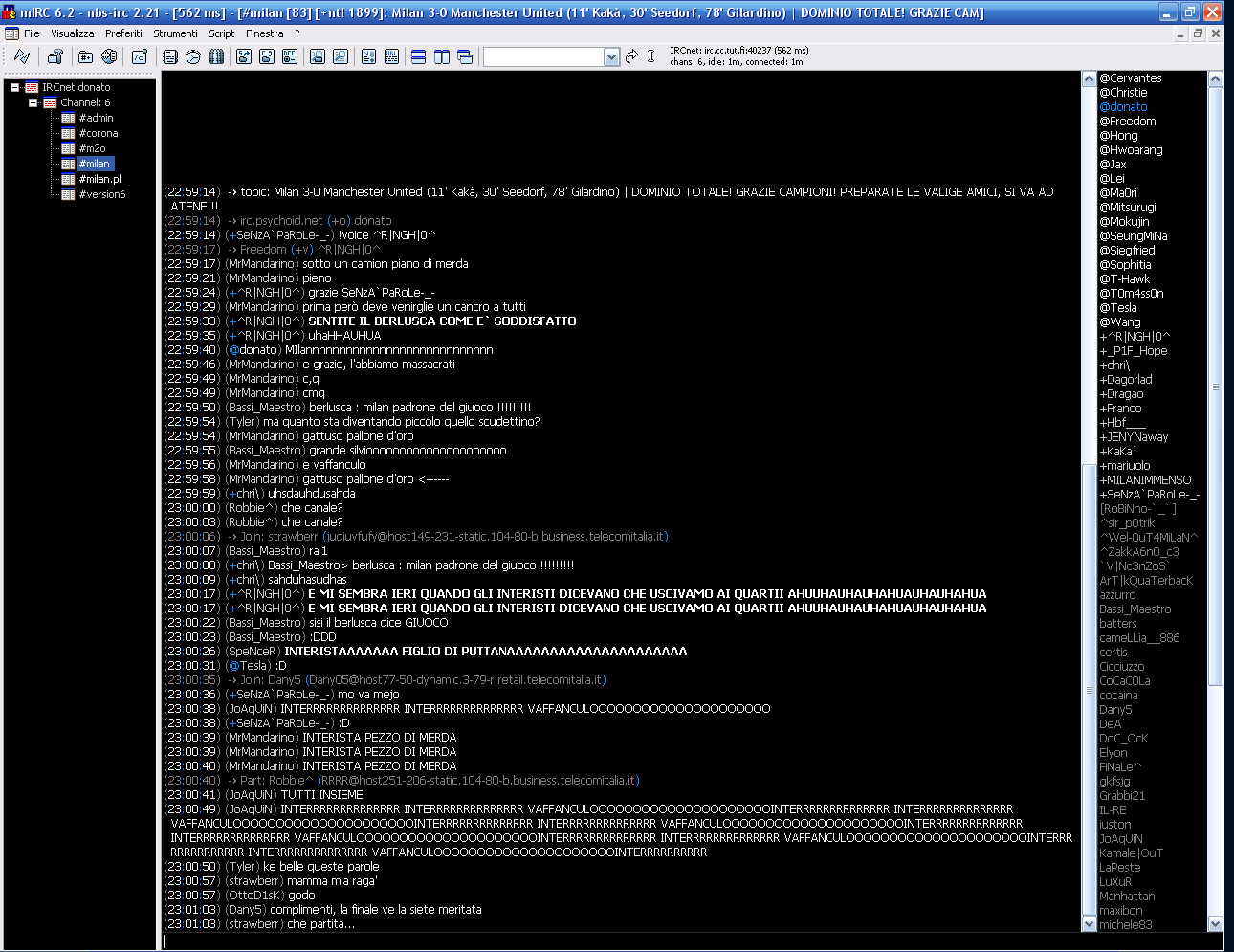This screenshot has height=952, width=1234.
Task: Open the Timer clock icon
Action: (x=193, y=57)
